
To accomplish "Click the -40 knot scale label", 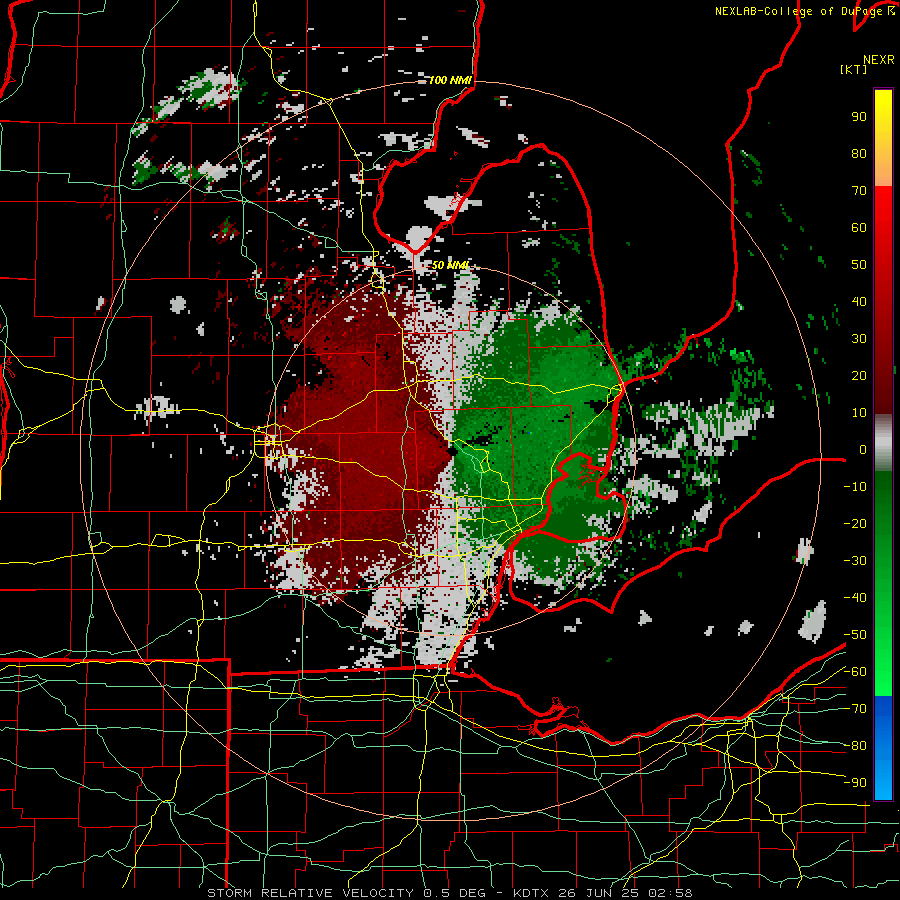I will pyautogui.click(x=855, y=598).
